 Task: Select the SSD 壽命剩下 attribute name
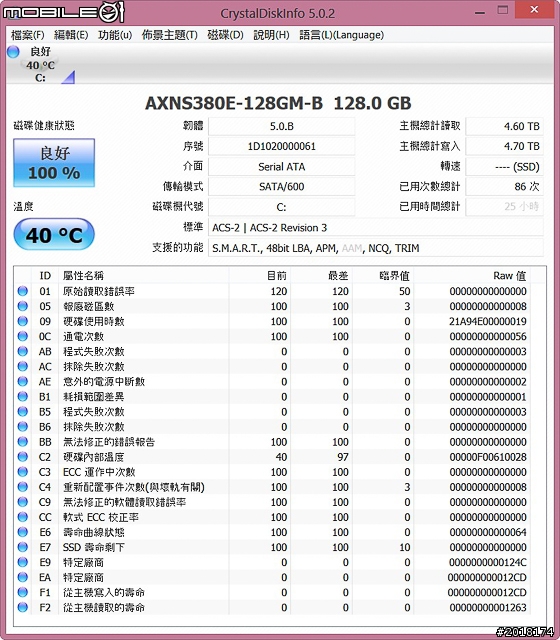click(93, 547)
